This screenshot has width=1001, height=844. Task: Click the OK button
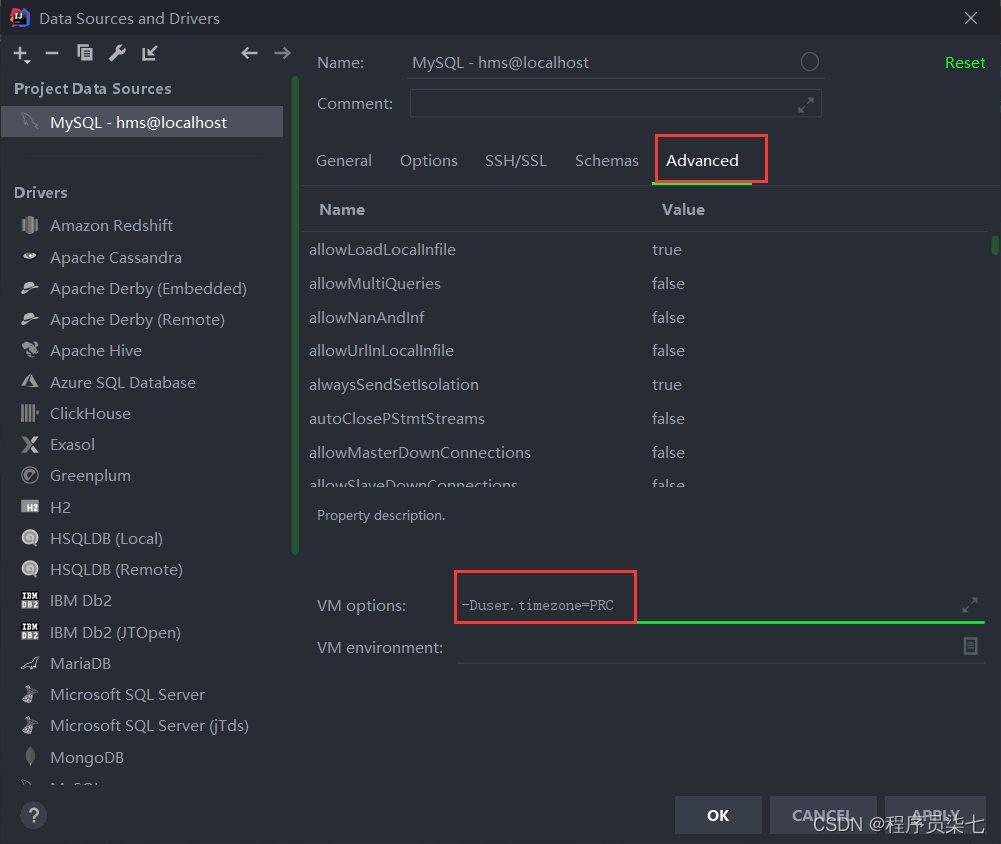(x=718, y=815)
